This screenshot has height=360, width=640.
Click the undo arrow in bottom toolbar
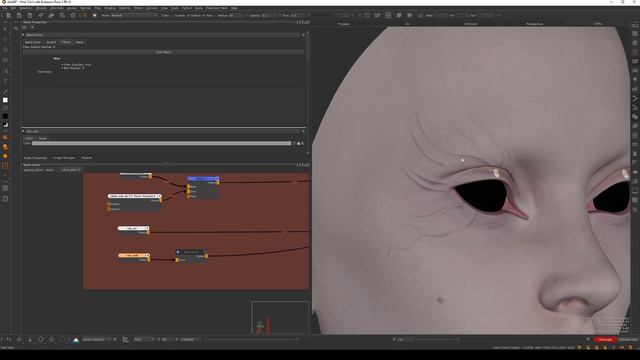coord(9,339)
